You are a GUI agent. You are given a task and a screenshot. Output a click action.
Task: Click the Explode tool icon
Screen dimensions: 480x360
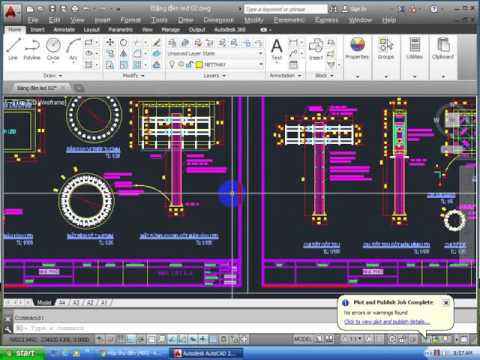click(156, 53)
